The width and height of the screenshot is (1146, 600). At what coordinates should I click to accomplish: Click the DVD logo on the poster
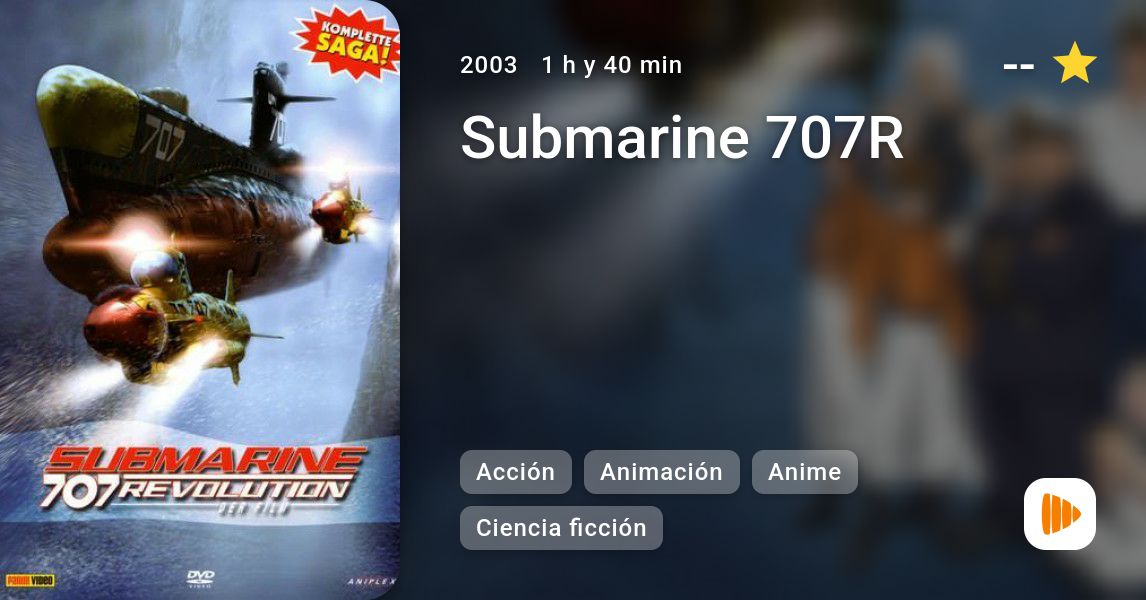[x=200, y=578]
